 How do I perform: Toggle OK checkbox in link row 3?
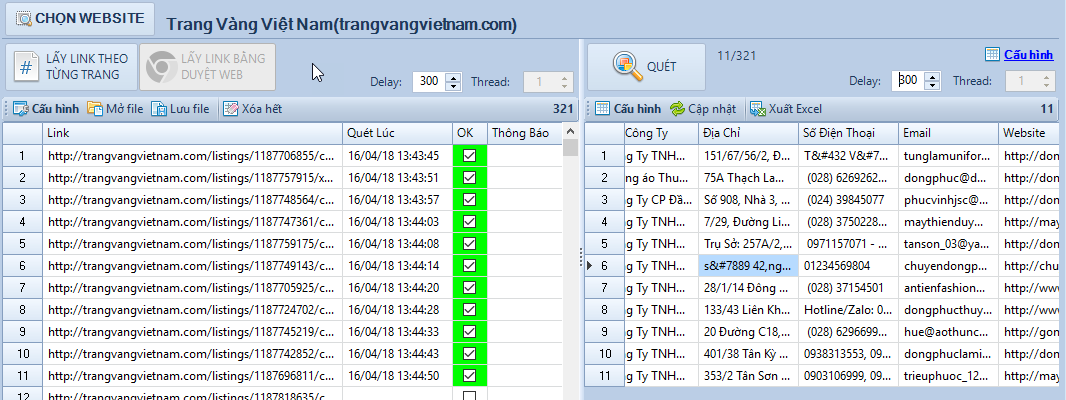click(x=469, y=200)
